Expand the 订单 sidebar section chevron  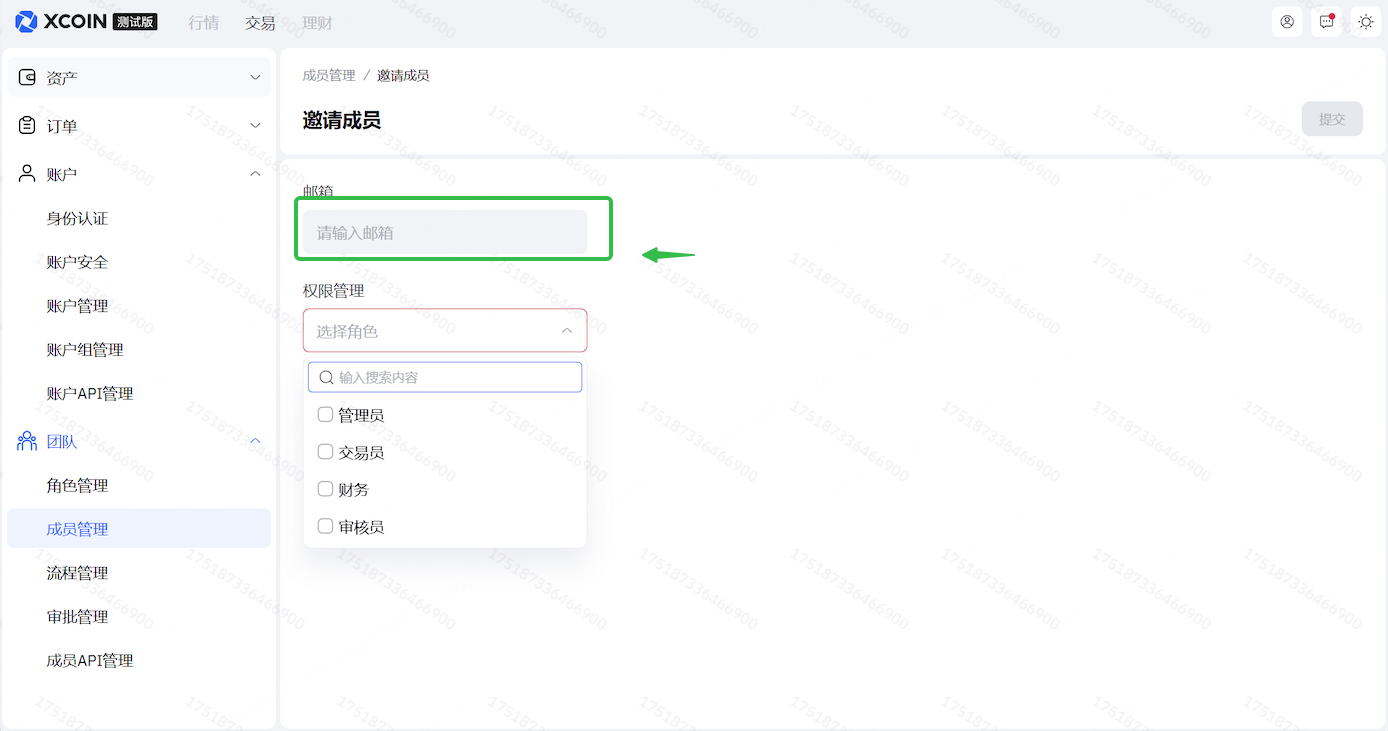point(255,126)
